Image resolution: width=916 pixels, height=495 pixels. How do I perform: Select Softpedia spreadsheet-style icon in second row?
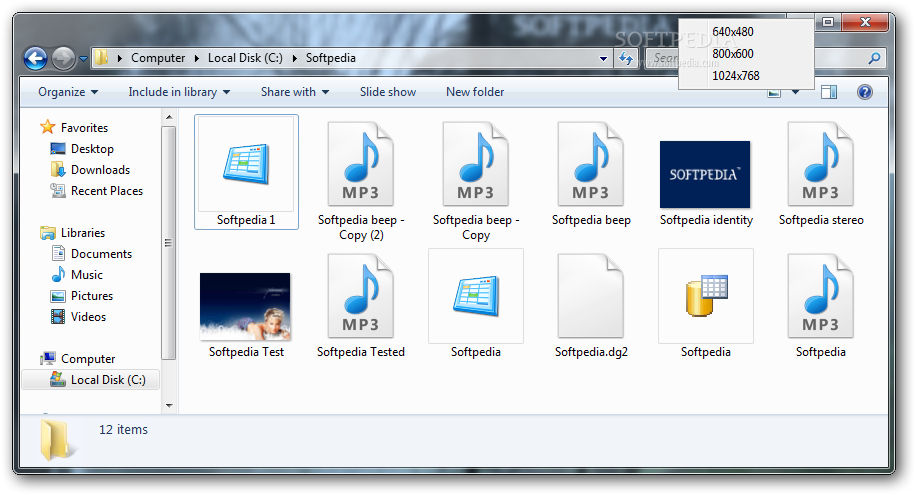476,296
